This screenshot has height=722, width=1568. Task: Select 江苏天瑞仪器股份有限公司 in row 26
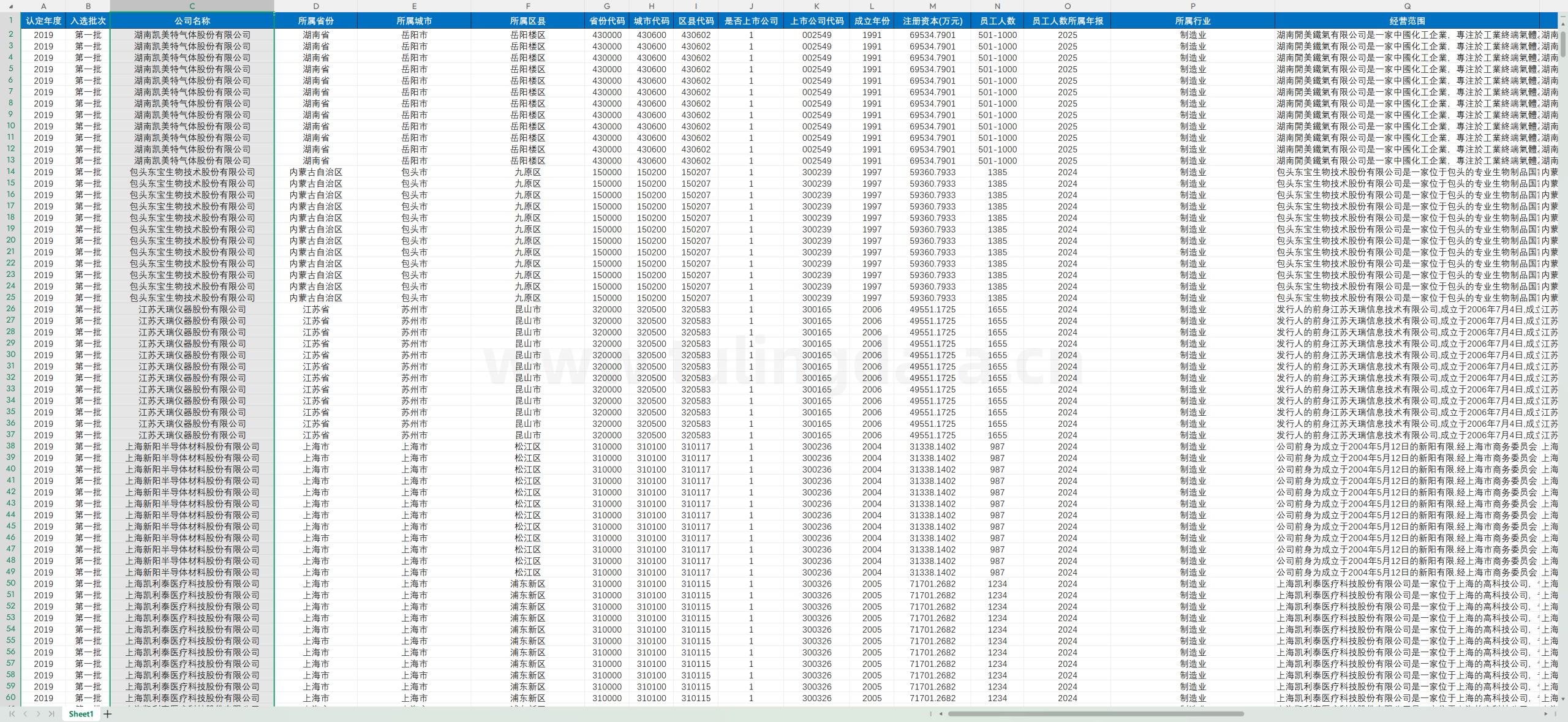[x=192, y=309]
